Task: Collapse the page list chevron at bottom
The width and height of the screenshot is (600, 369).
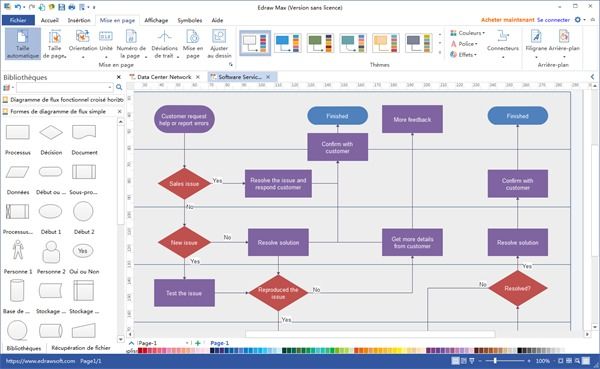Action: tap(131, 343)
